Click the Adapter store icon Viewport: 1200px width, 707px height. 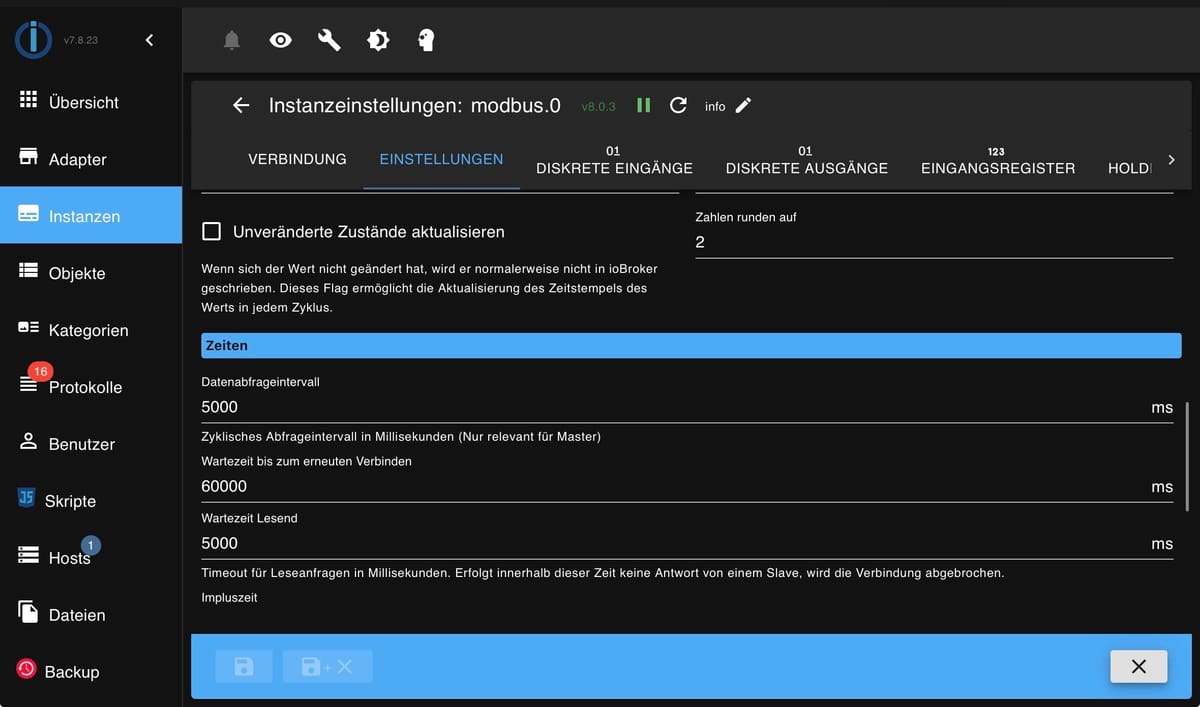pos(28,157)
